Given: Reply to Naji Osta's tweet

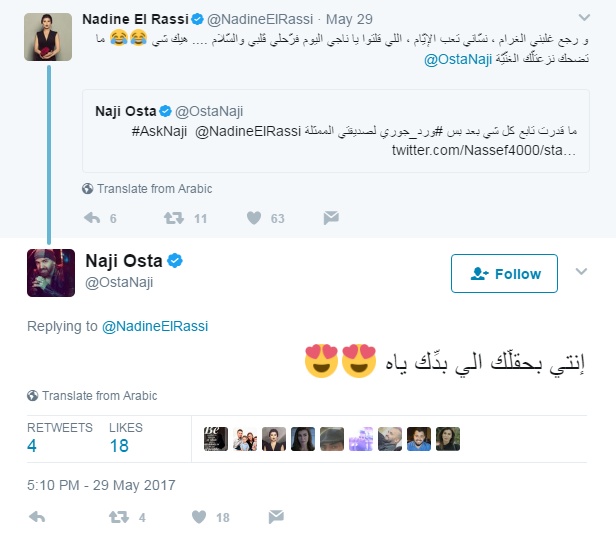Looking at the screenshot, I should pos(37,517).
